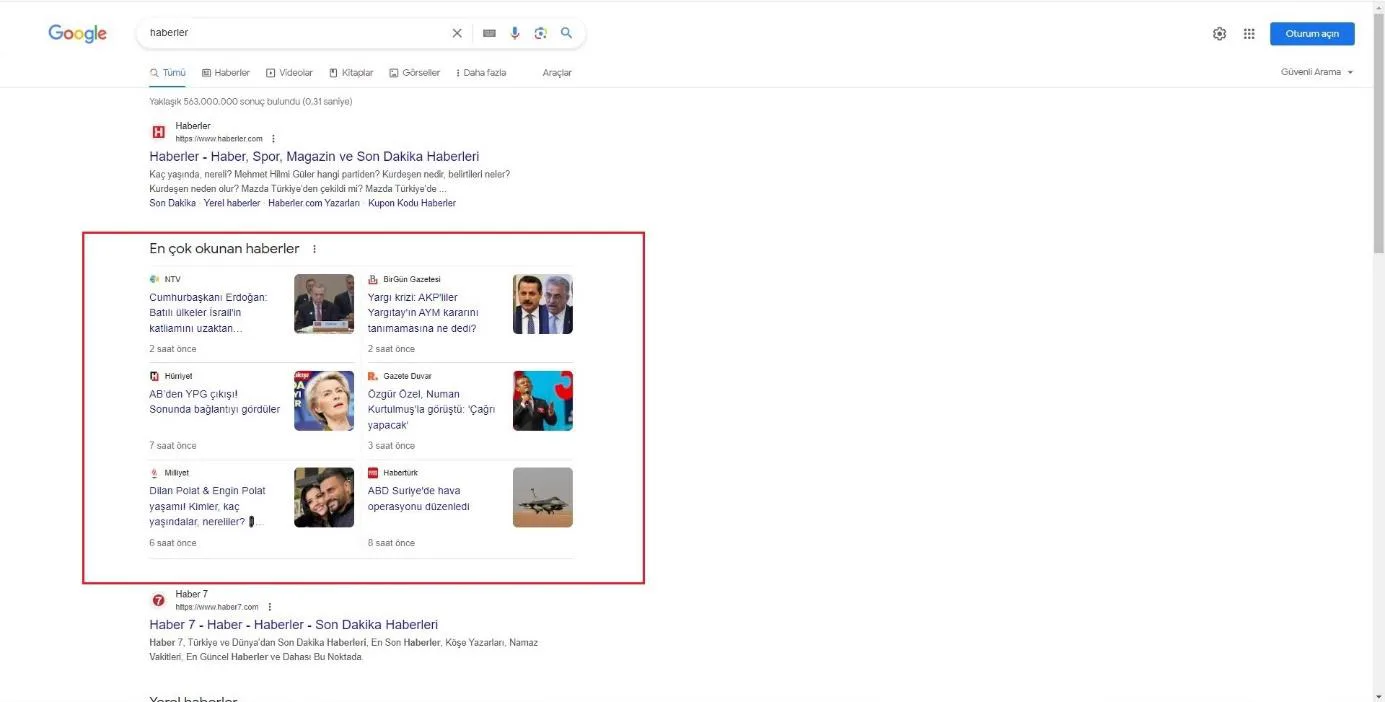
Task: Open options dots next to haber7.com URL
Action: coord(269,607)
